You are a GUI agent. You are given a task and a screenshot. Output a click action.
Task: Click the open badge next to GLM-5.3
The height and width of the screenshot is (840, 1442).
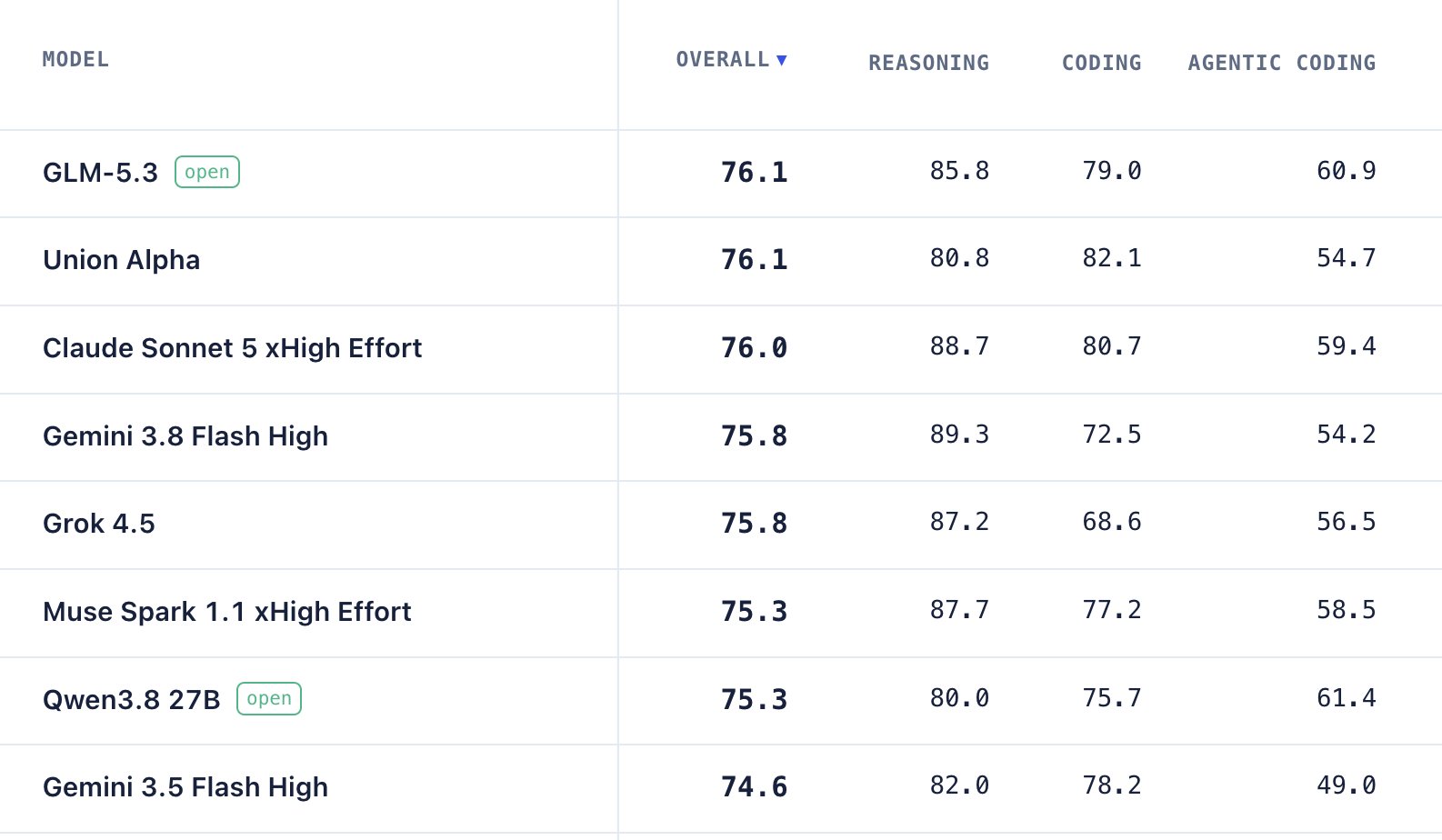tap(207, 172)
